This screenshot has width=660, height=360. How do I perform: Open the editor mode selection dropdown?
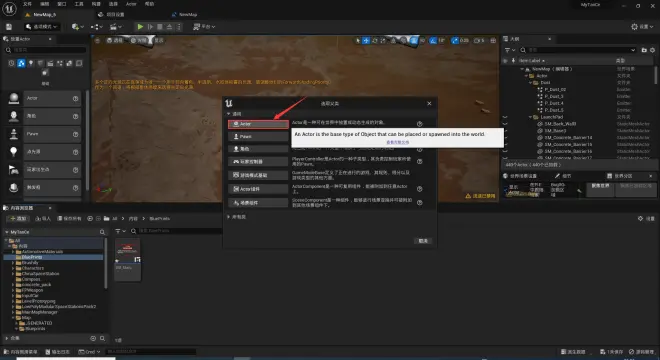pyautogui.click(x=41, y=27)
